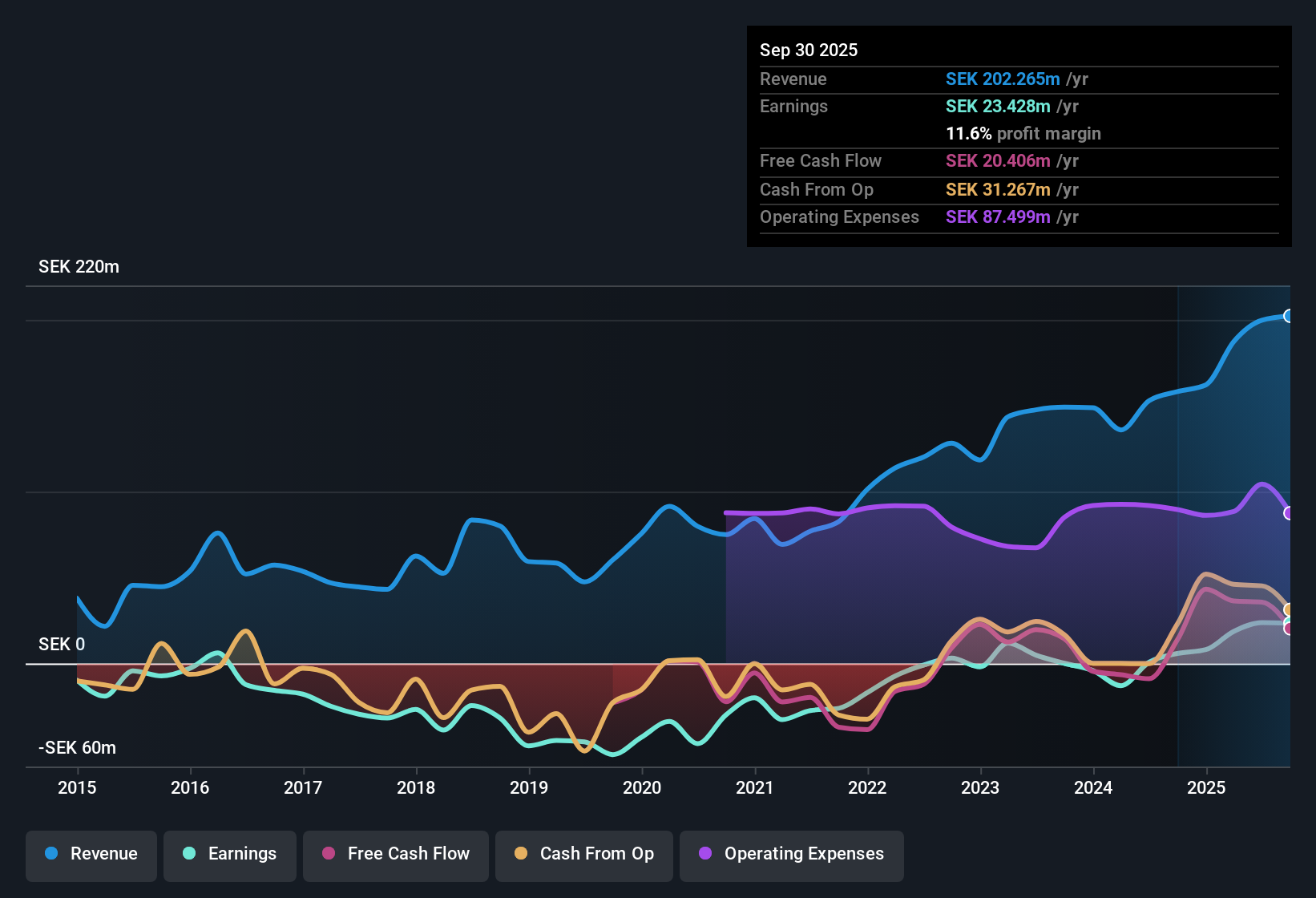Click the purple Operating Expenses legend dot

click(x=704, y=854)
